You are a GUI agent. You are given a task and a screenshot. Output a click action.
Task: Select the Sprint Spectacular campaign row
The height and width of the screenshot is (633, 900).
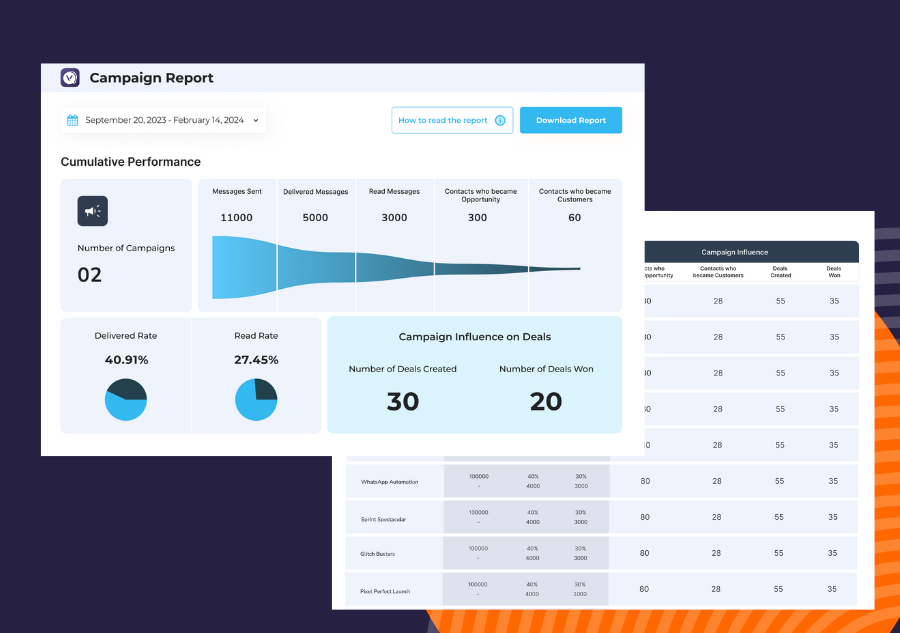pos(383,519)
